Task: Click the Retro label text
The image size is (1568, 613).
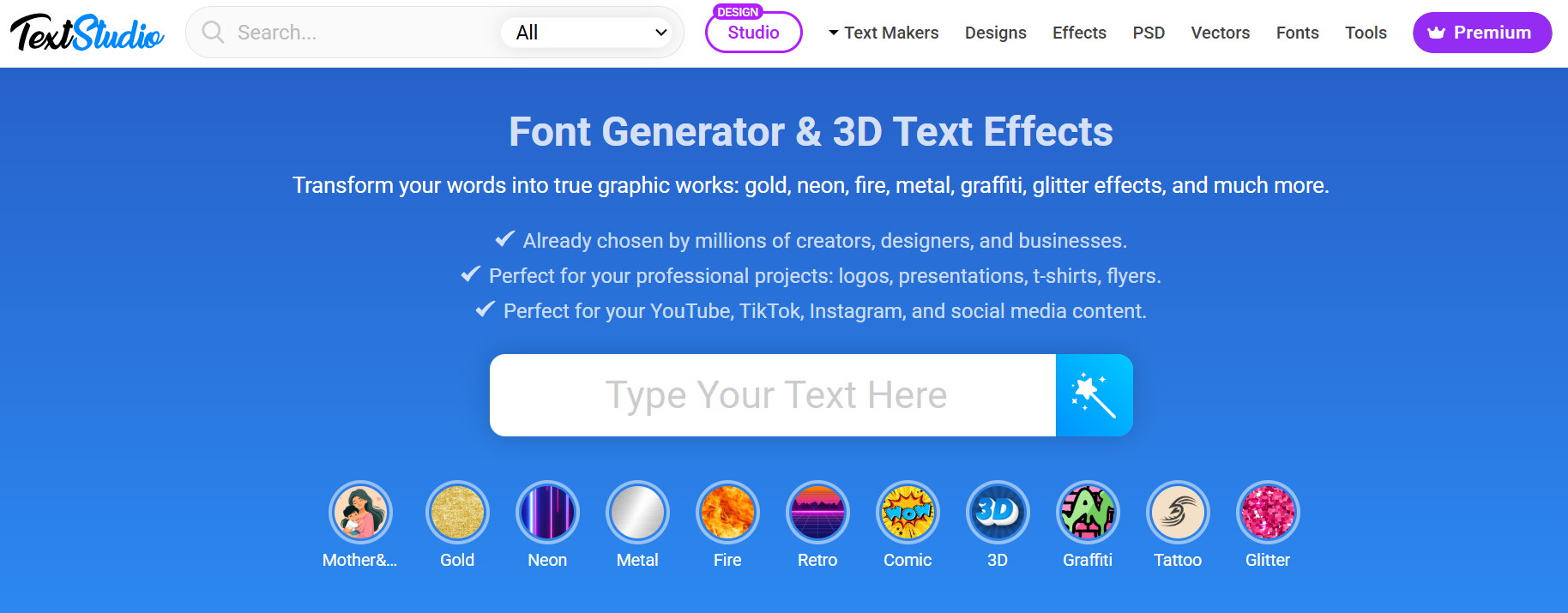Action: point(817,560)
